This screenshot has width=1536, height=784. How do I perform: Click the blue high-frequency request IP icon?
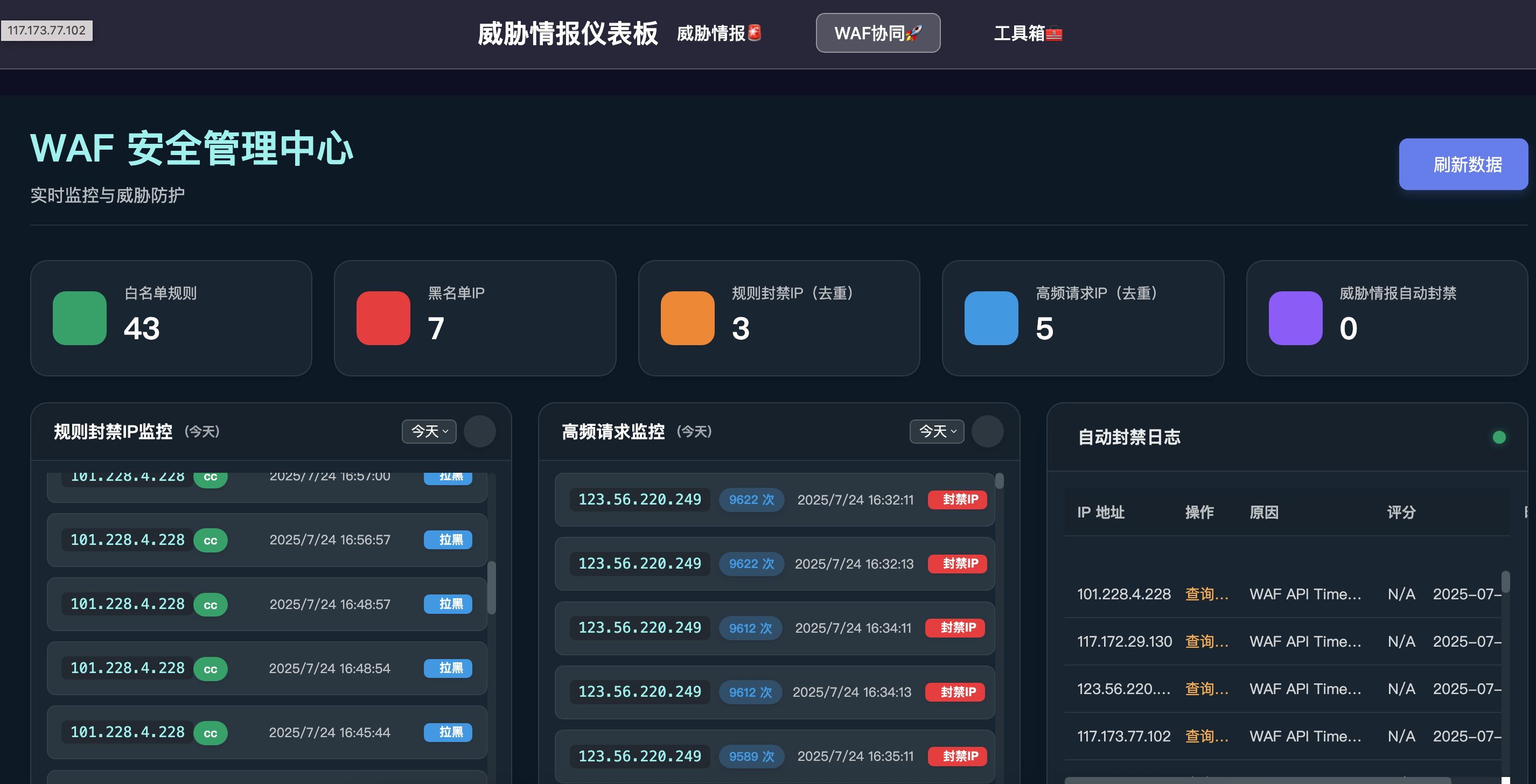coord(990,318)
